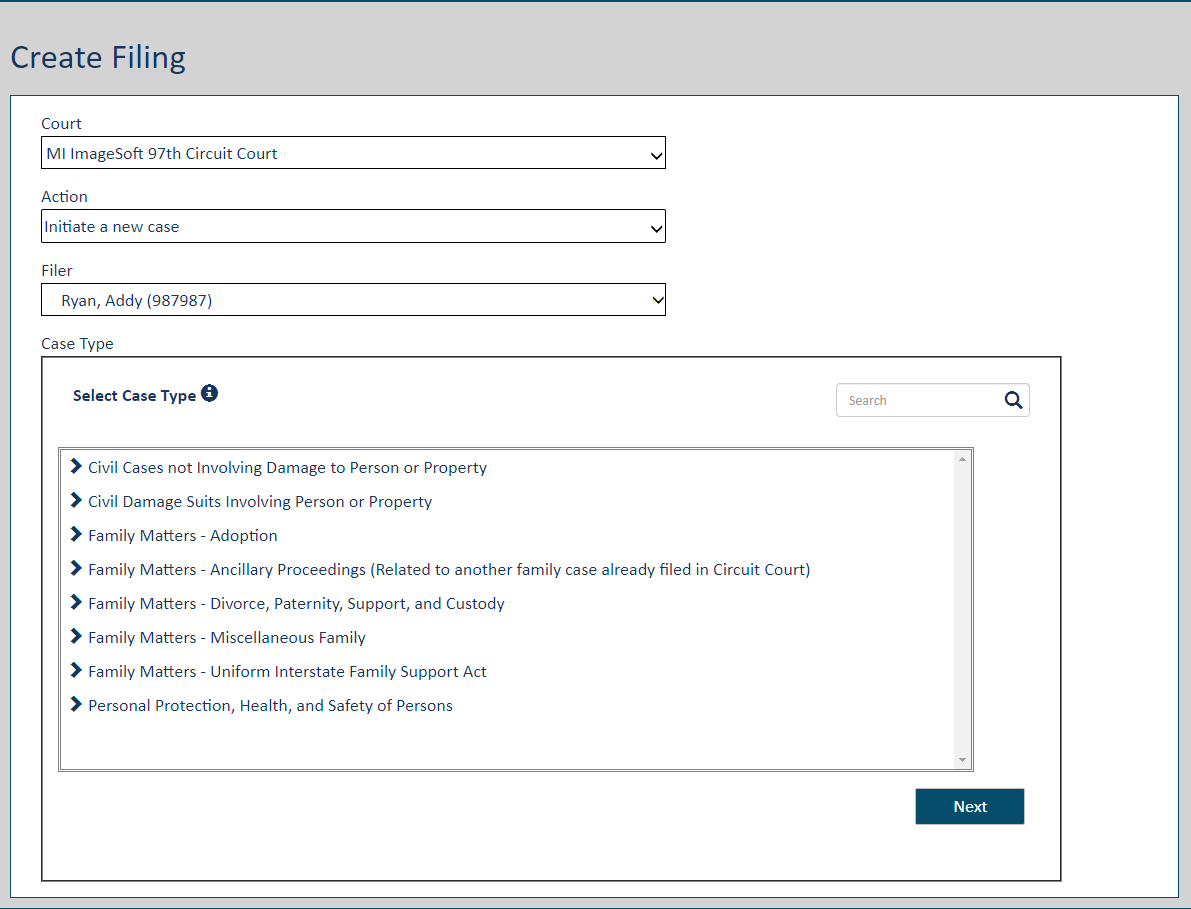The width and height of the screenshot is (1191, 909).
Task: Expand Family Matters - Miscellaneous Family chevron
Action: (76, 636)
